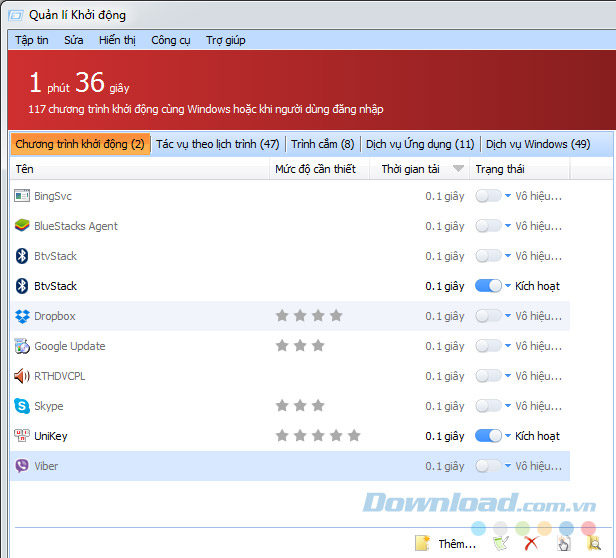616x558 pixels.
Task: Turn on the Google Update toggle
Action: [488, 346]
